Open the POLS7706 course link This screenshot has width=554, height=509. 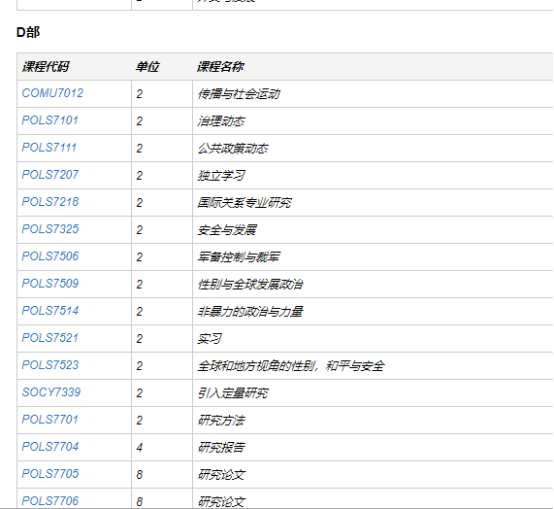[50, 501]
